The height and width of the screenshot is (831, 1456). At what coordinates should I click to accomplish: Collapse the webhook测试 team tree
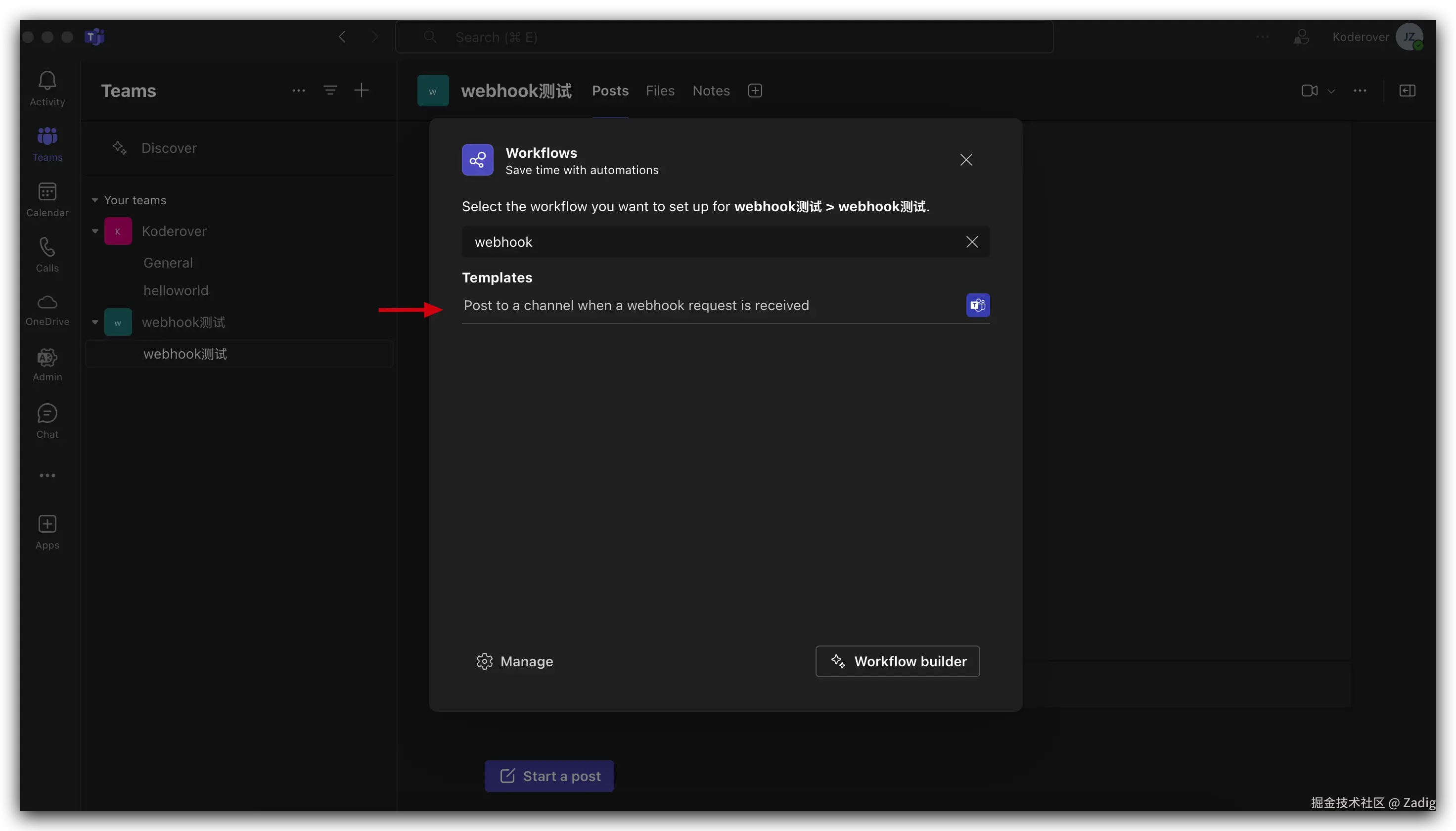pos(95,322)
